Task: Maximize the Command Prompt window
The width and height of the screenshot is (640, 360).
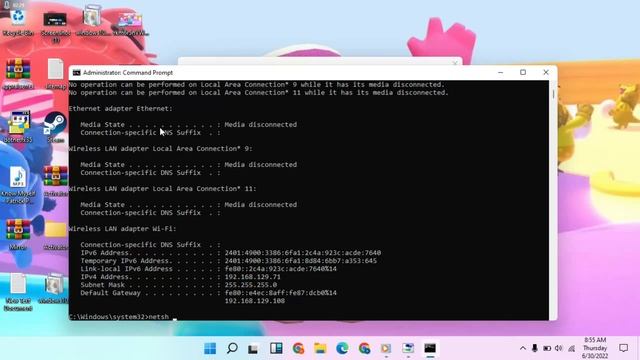Action: (523, 72)
